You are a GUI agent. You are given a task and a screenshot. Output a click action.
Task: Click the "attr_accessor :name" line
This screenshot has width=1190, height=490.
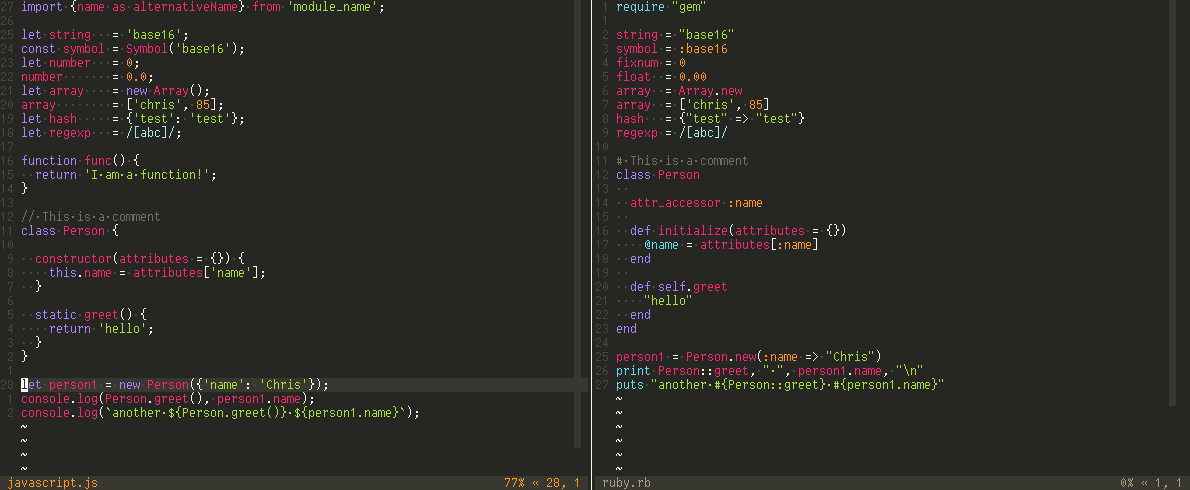click(696, 203)
